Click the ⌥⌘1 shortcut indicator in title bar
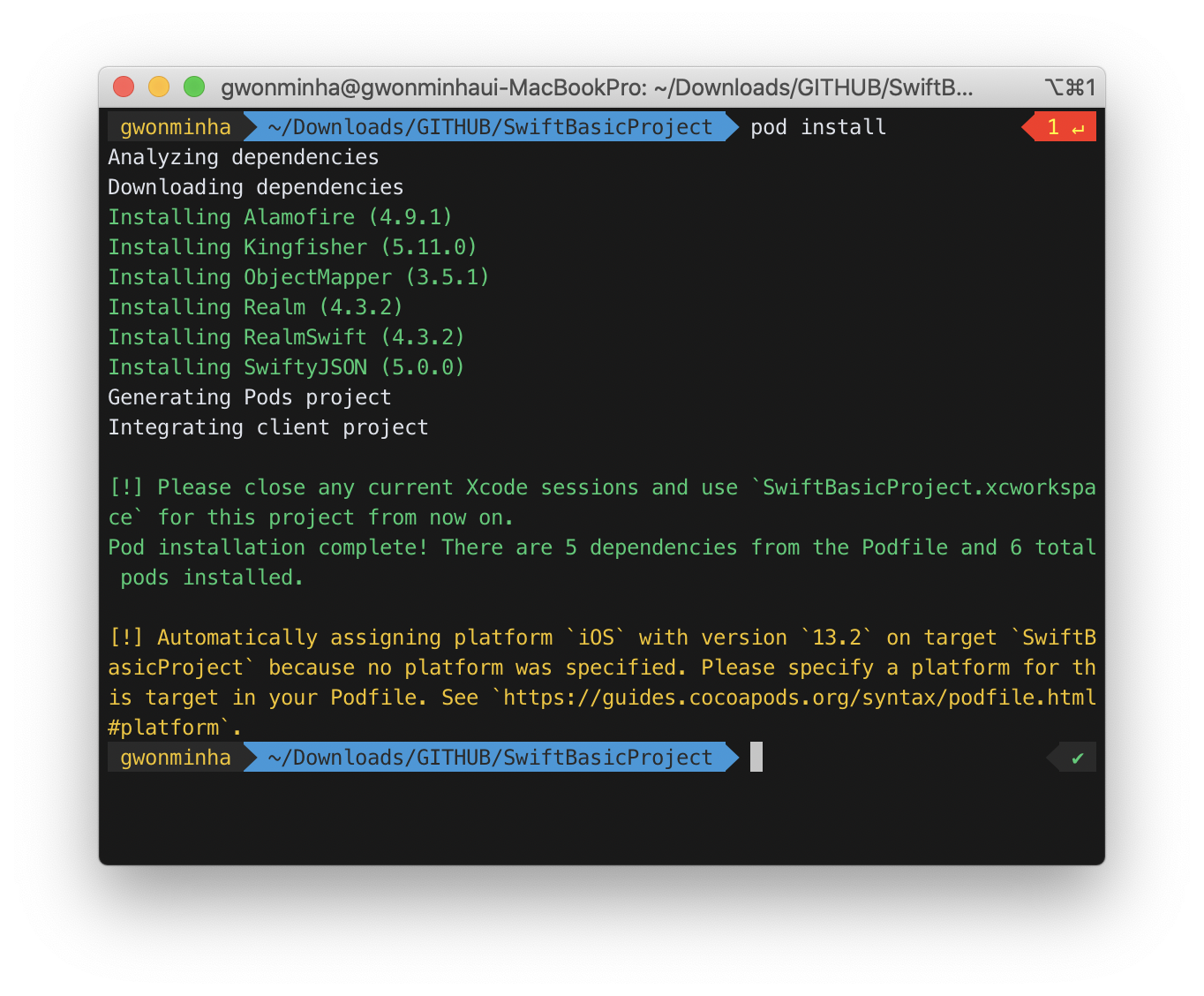This screenshot has width=1204, height=996. pos(1070,87)
